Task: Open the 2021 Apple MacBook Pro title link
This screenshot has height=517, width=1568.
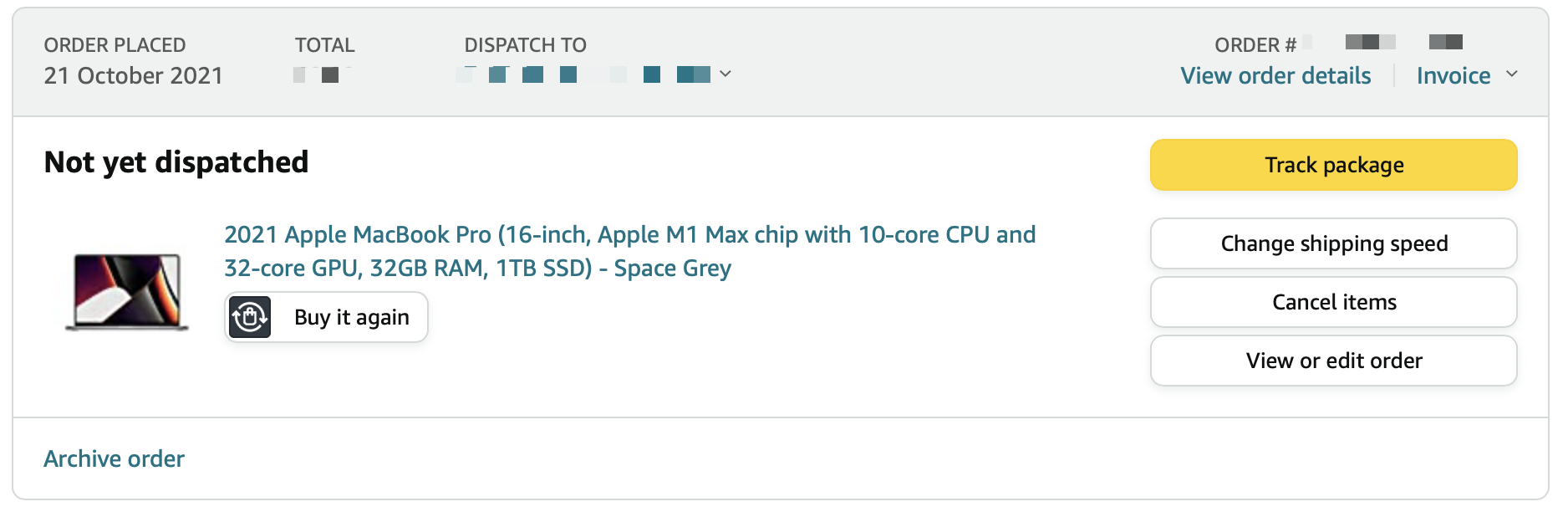Action: click(x=629, y=251)
